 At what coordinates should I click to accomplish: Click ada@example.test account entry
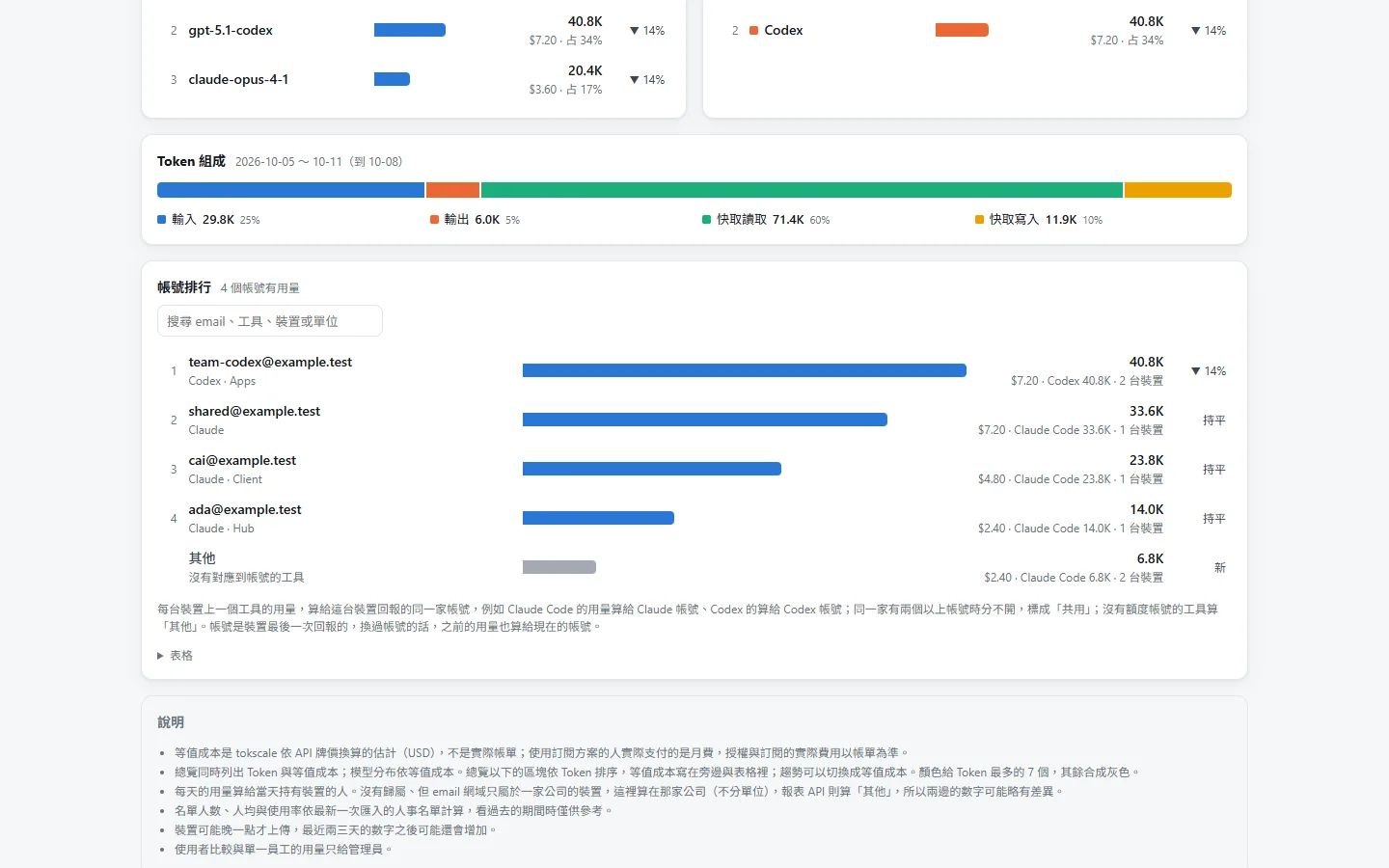pyautogui.click(x=245, y=509)
